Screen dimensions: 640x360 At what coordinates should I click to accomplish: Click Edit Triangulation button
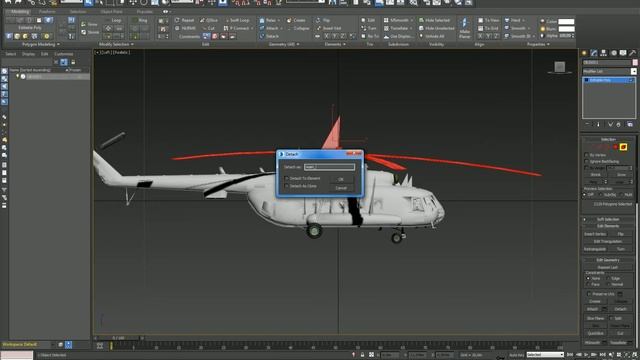[x=608, y=241]
